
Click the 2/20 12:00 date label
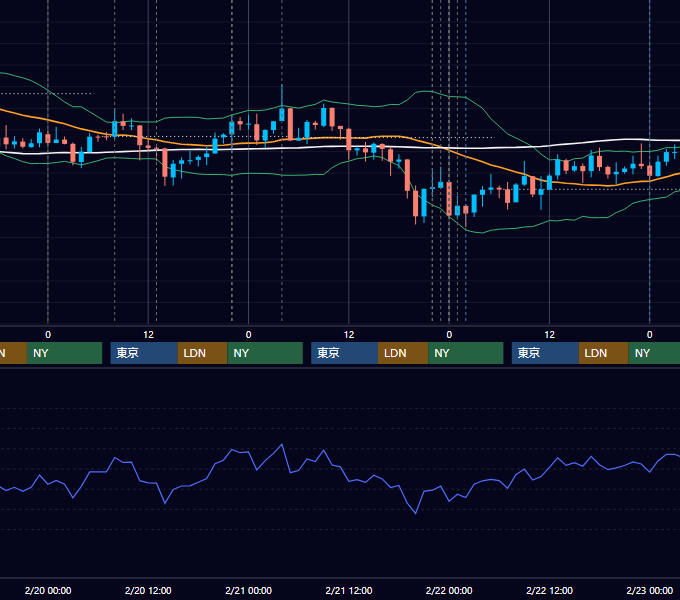[x=148, y=590]
